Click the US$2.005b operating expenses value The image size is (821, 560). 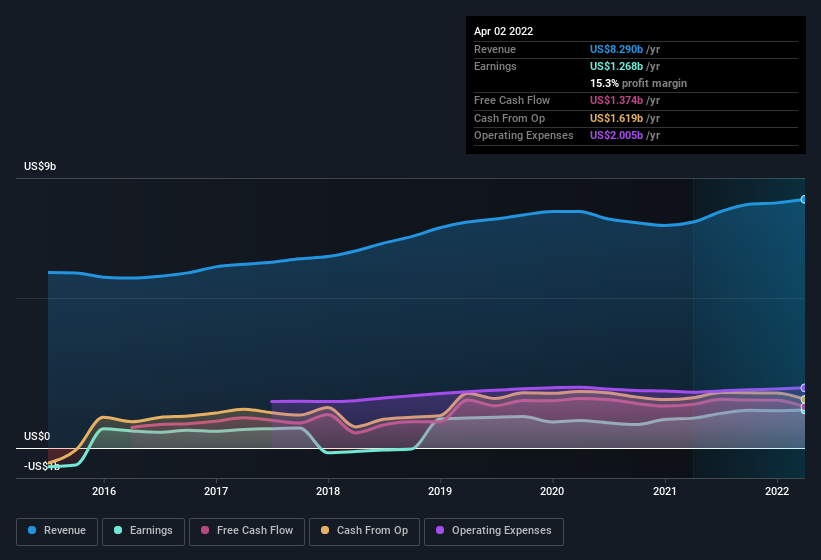616,136
